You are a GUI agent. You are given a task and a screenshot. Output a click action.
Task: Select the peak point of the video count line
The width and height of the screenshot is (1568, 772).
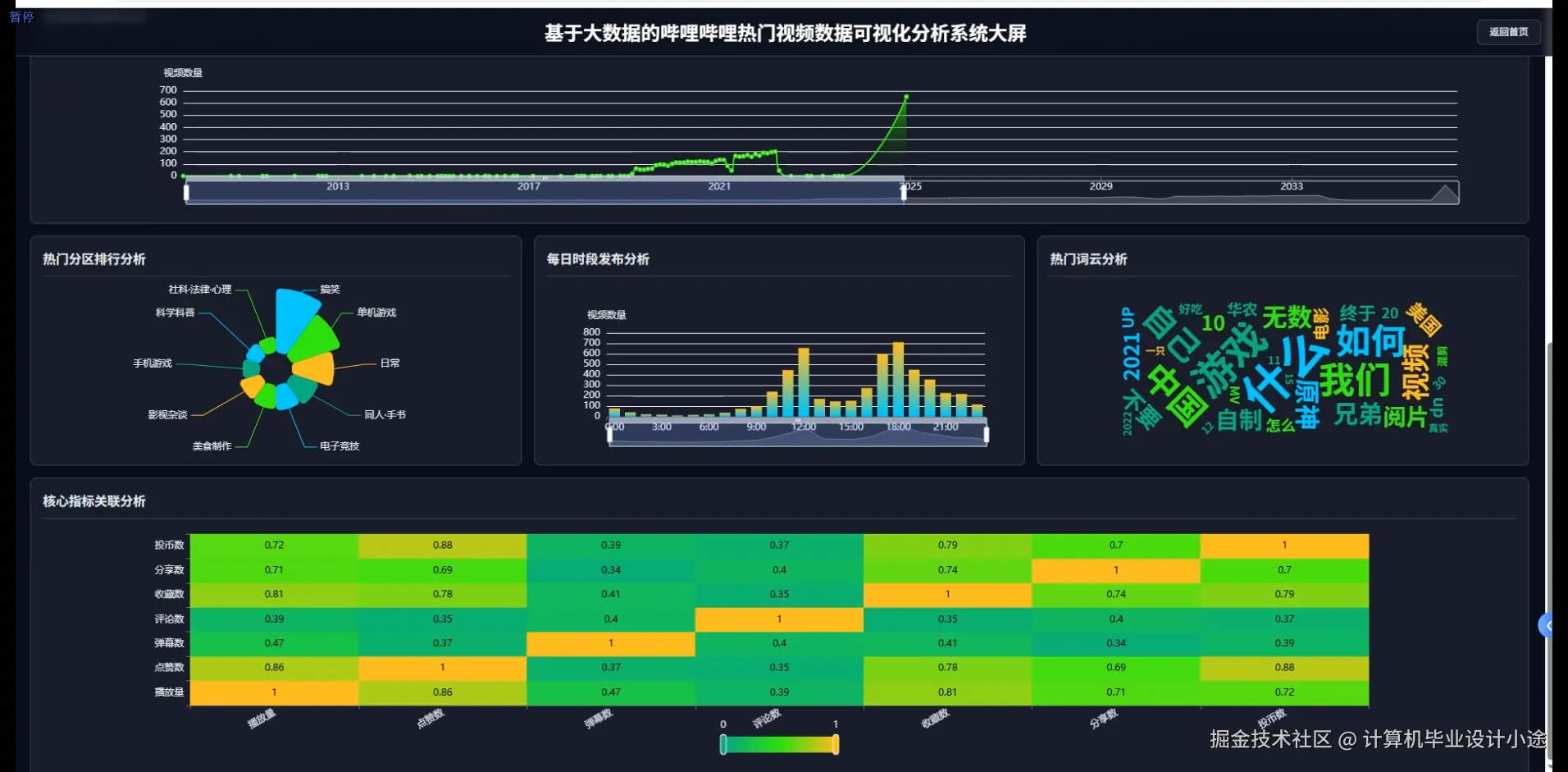(906, 97)
